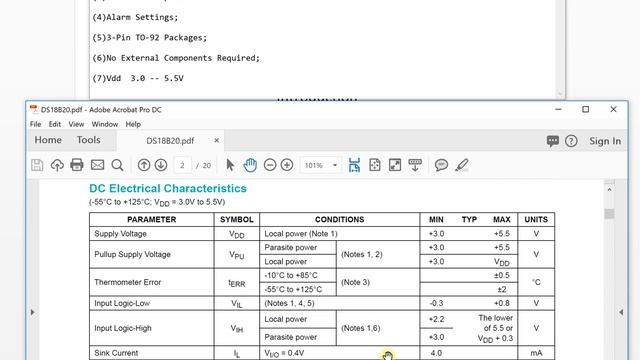The height and width of the screenshot is (360, 640).
Task: Go to previous page arrow
Action: pos(144,165)
